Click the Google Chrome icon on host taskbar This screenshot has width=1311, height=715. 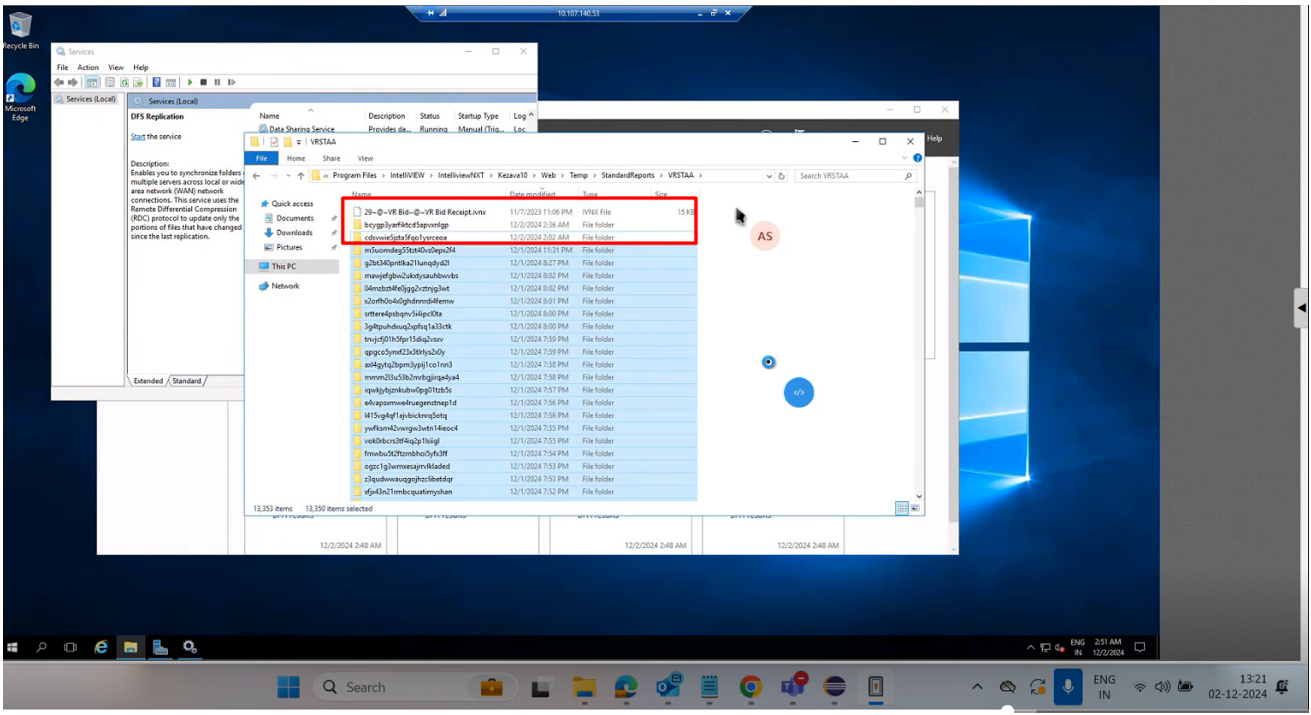(x=750, y=687)
